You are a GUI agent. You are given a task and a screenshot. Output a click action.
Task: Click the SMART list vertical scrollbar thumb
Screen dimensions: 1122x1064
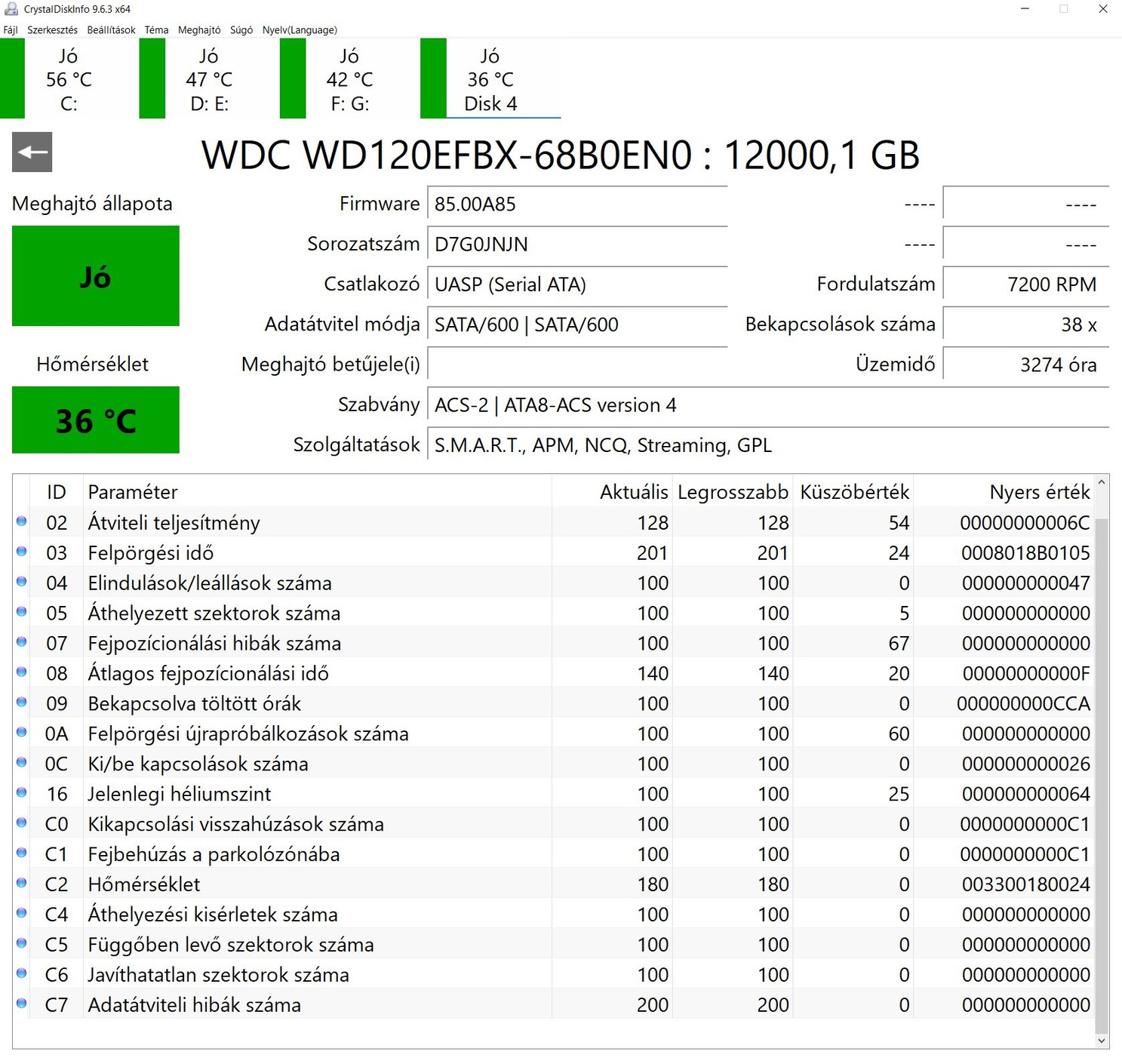point(1102,776)
